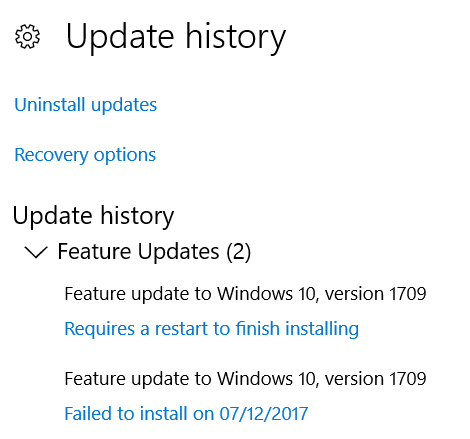Select the first version 1709 feature update entry

pos(245,294)
